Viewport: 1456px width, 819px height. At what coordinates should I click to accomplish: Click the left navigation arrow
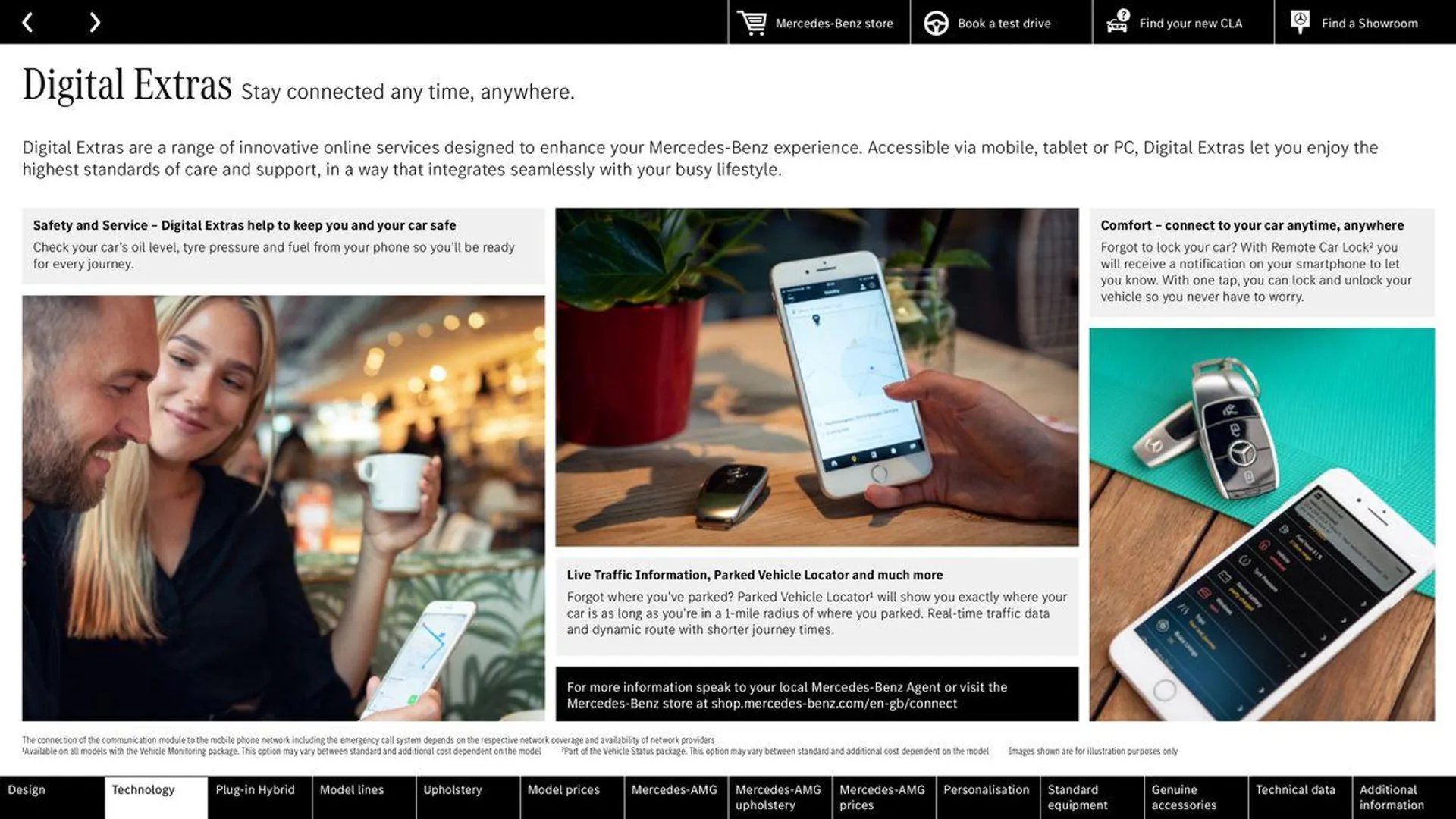point(27,21)
